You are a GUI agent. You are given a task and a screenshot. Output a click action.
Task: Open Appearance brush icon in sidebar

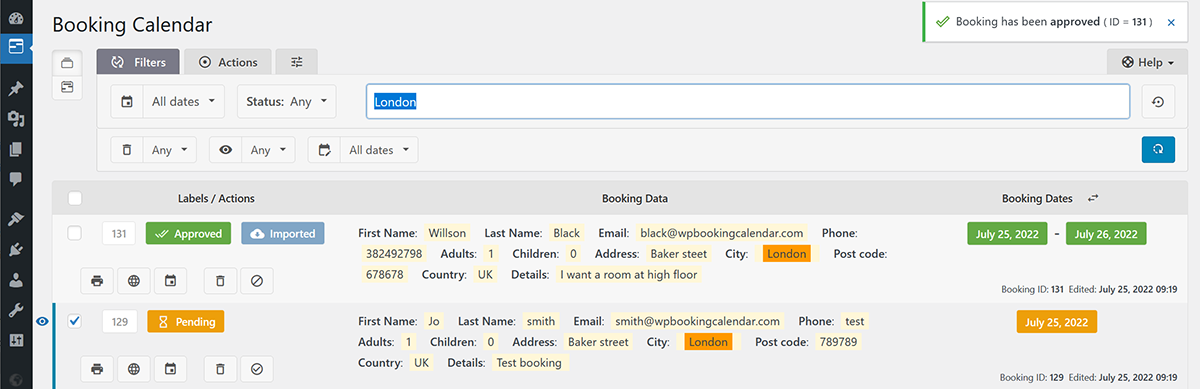[16, 219]
